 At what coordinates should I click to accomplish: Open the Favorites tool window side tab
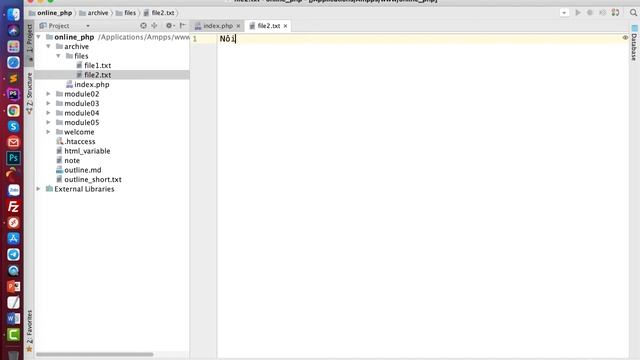(x=29, y=331)
